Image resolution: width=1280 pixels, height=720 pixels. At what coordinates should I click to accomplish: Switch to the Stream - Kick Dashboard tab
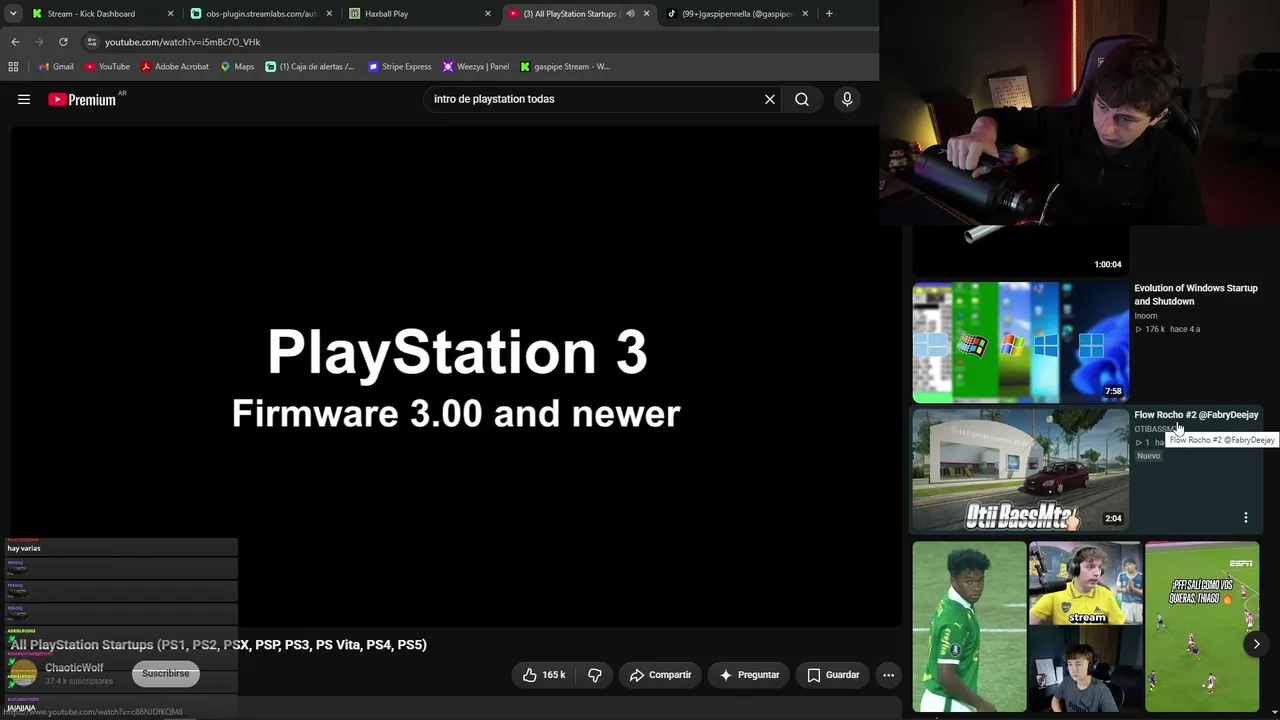click(x=100, y=14)
